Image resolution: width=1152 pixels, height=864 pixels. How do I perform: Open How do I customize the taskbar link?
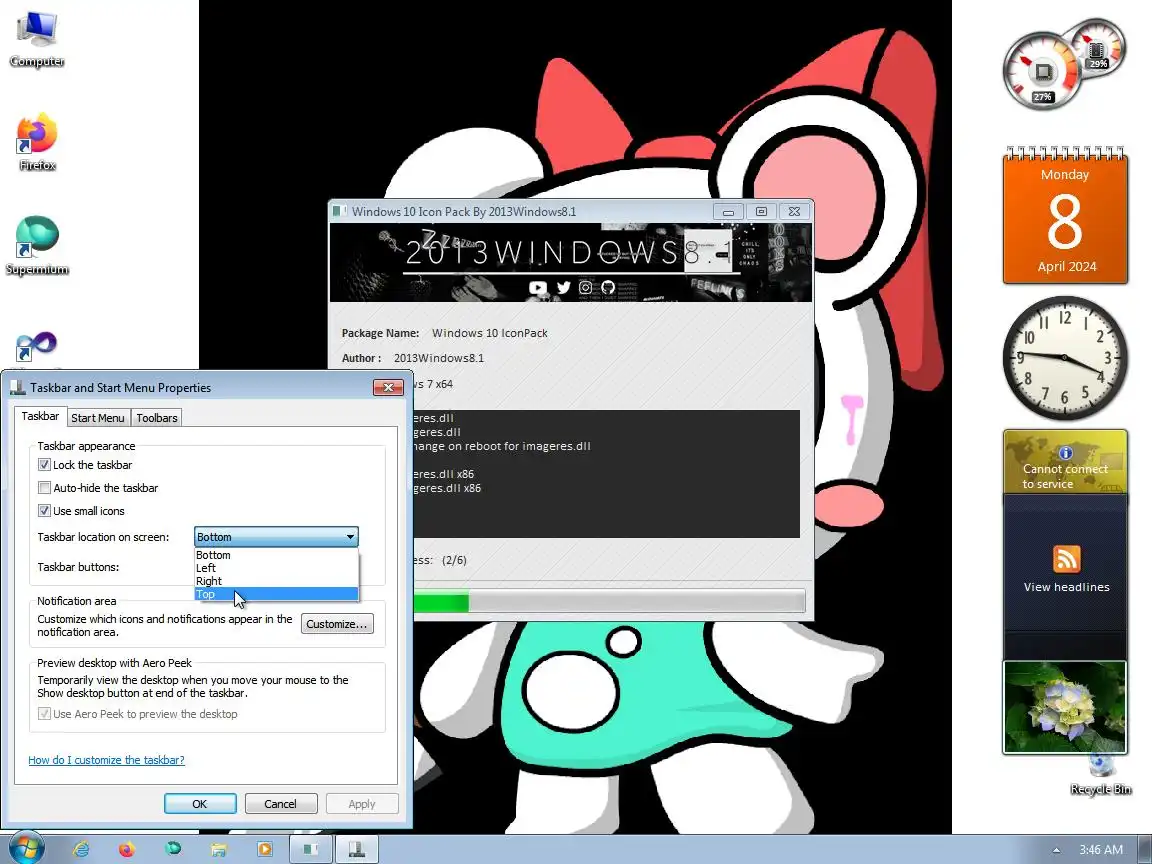(107, 760)
